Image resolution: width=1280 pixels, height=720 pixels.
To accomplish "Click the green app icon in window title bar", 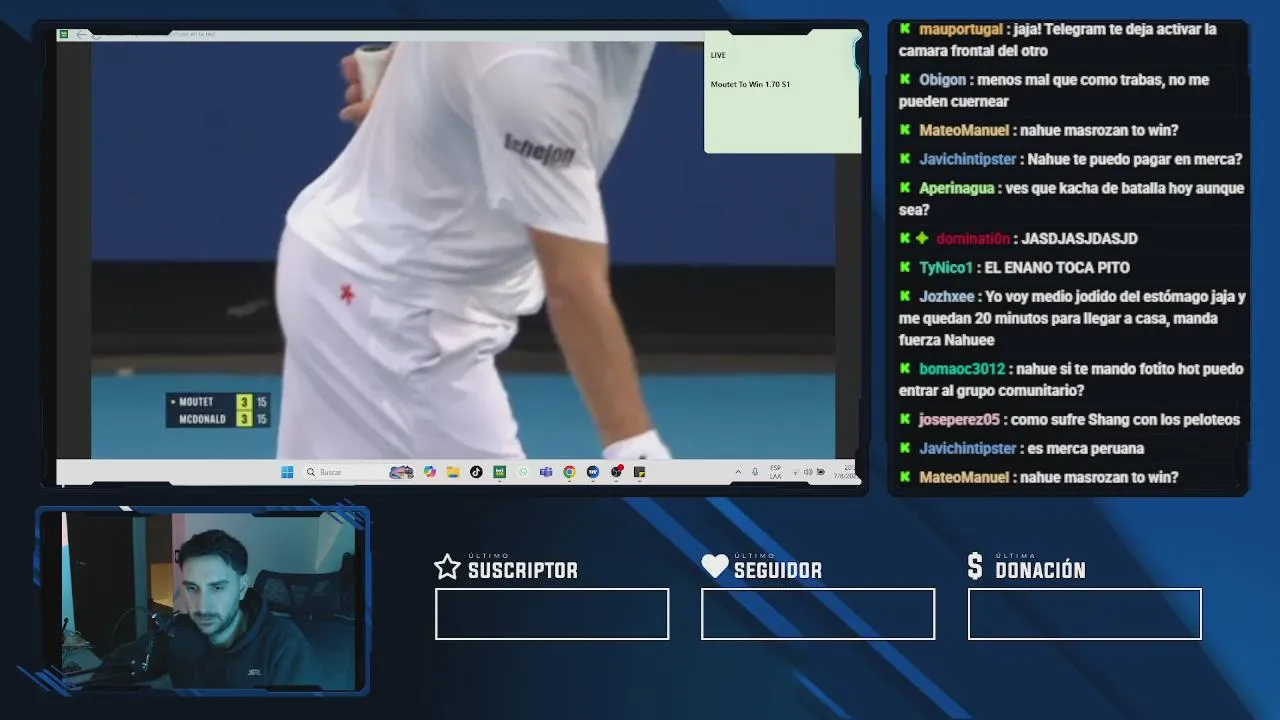I will coord(64,35).
